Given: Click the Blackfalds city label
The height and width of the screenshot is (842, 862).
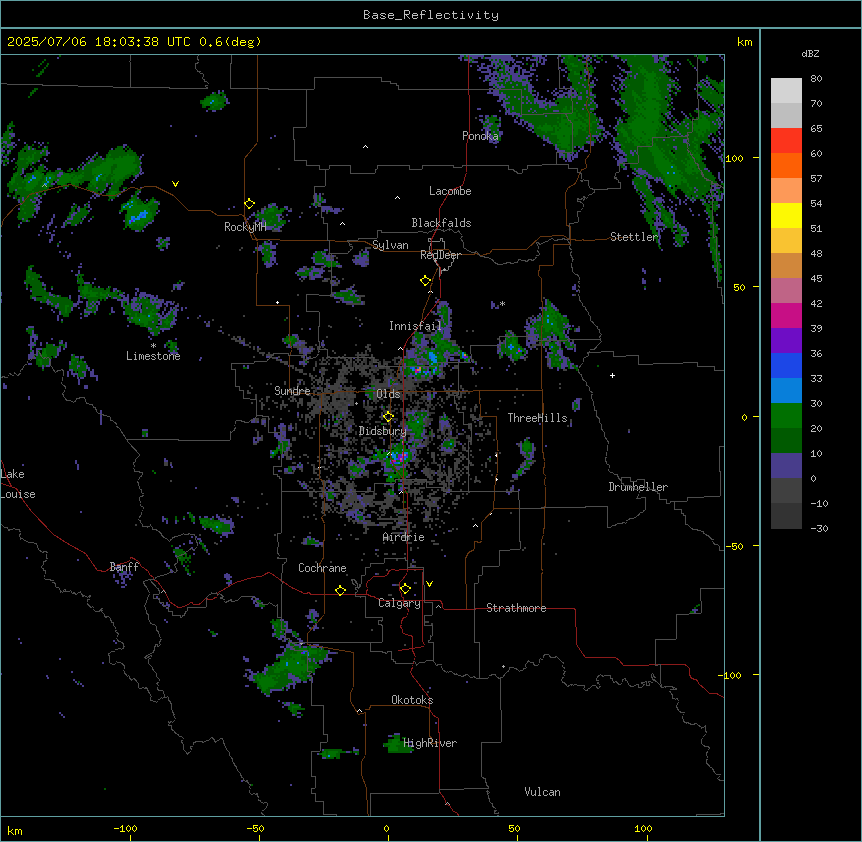Looking at the screenshot, I should coord(441,223).
